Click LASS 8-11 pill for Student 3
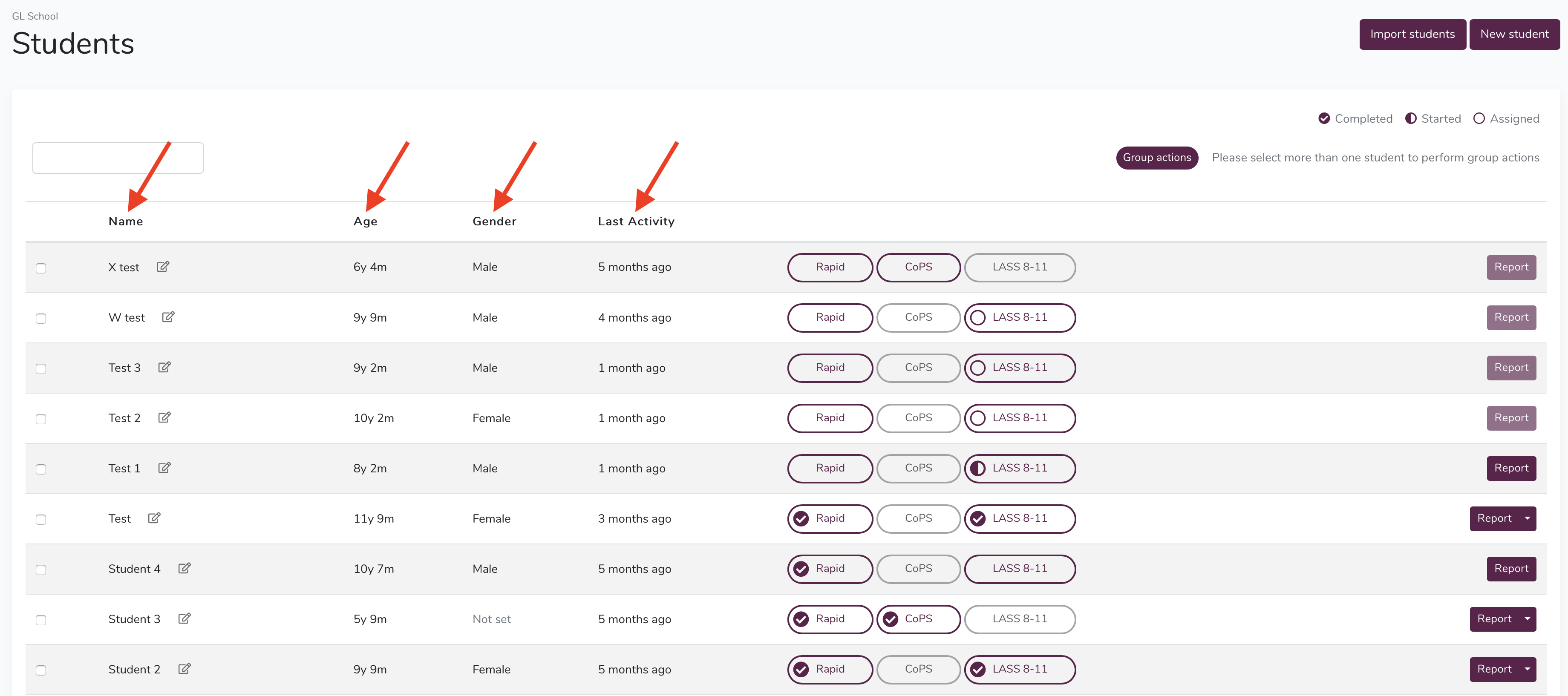 (1020, 619)
